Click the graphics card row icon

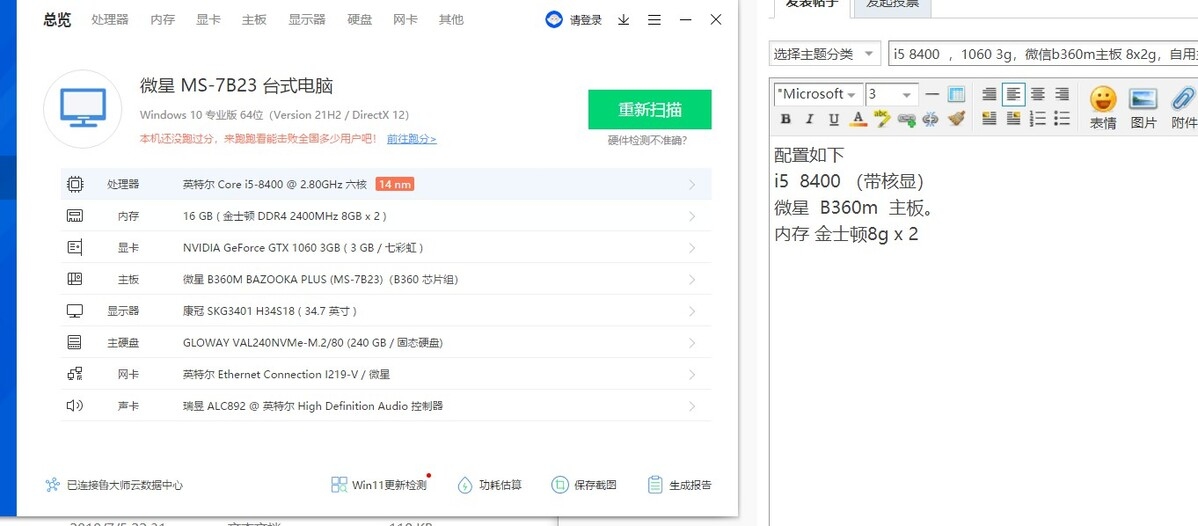pos(75,248)
